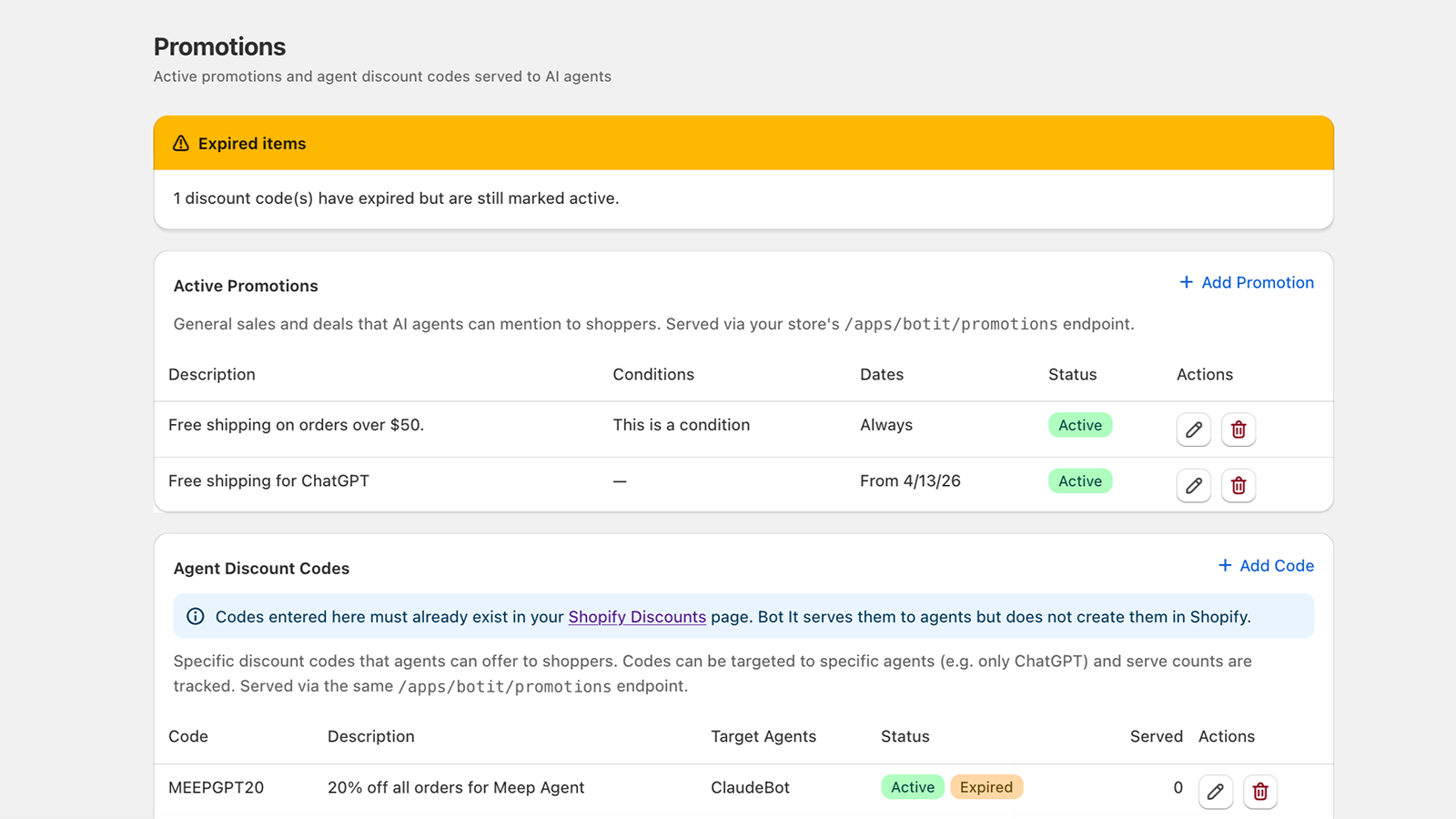
Task: Open the Shopify Discounts link
Action: 637,617
